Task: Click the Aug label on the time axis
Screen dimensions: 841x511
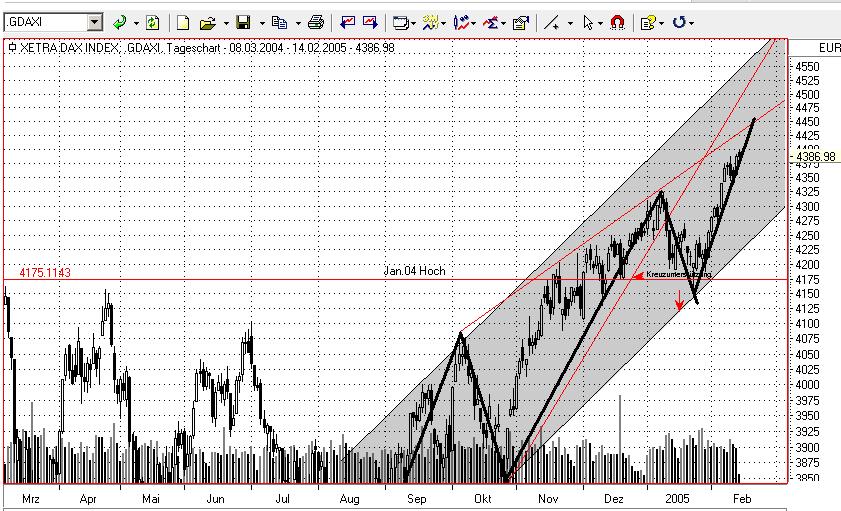Action: 349,499
